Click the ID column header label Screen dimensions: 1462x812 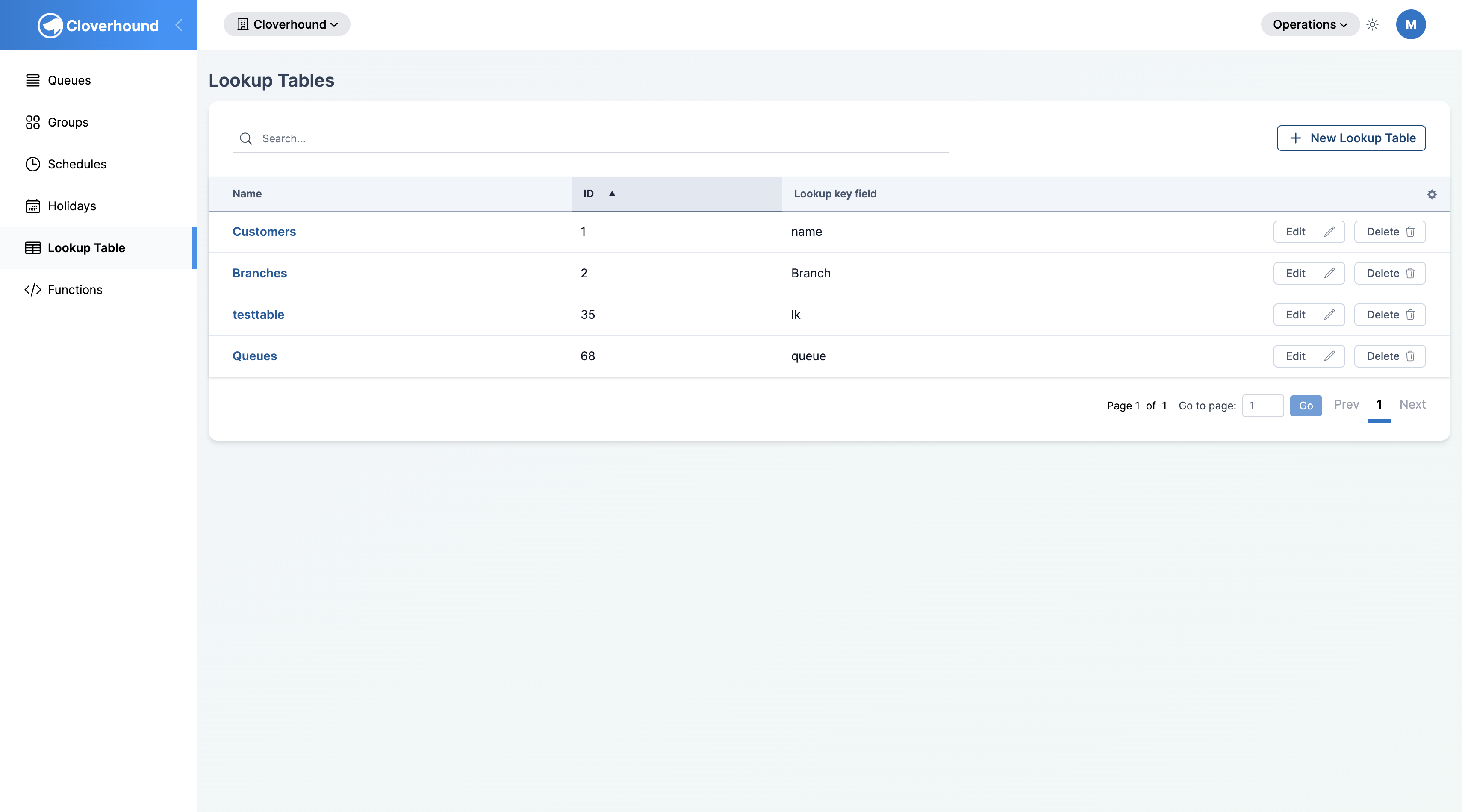(x=588, y=194)
